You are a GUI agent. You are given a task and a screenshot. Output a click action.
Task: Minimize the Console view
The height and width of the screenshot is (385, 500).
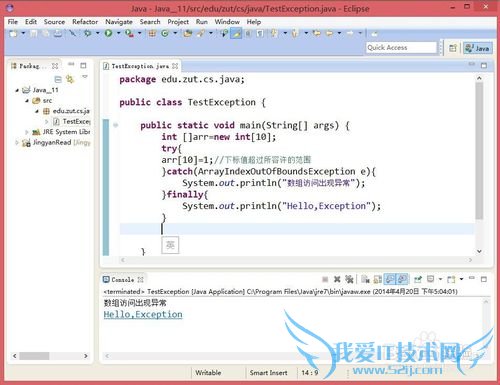[x=472, y=278]
